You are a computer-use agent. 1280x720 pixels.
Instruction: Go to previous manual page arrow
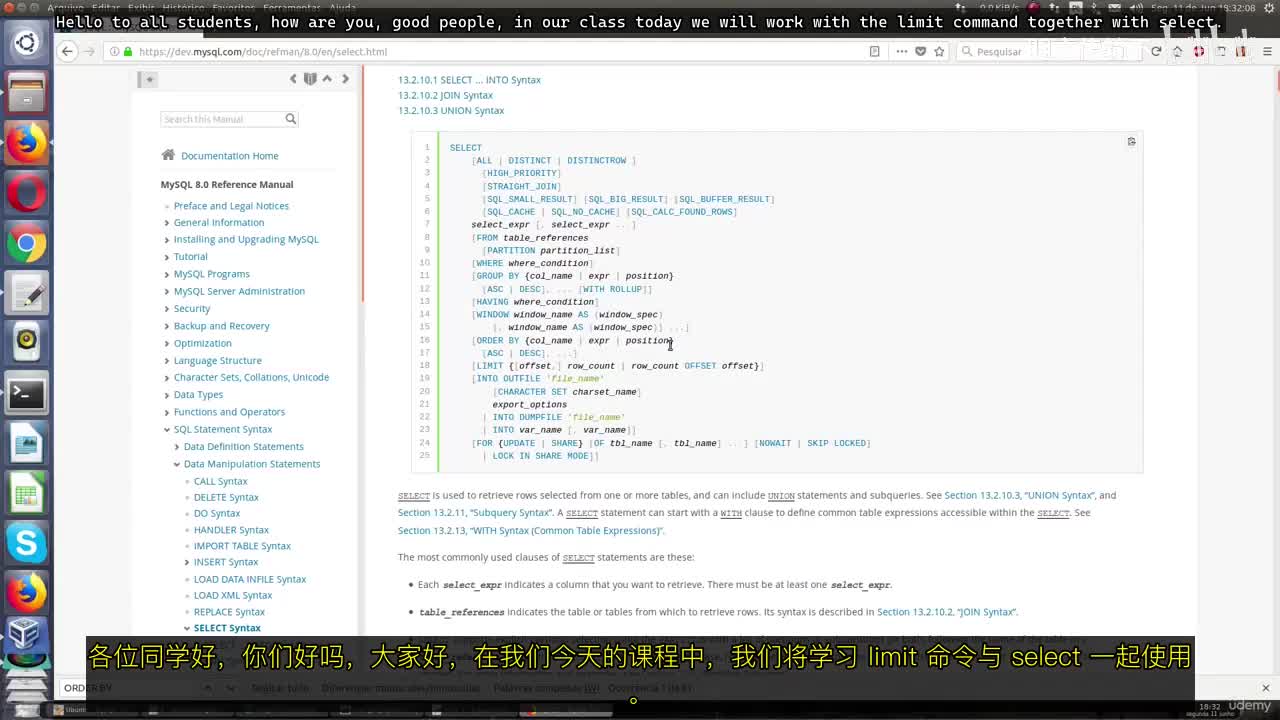point(293,79)
